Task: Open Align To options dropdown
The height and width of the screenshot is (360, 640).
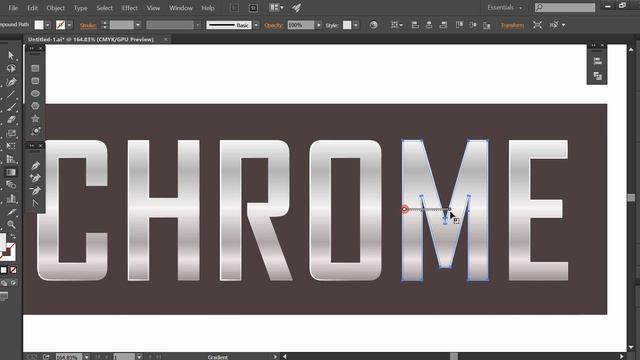Action: (396, 25)
